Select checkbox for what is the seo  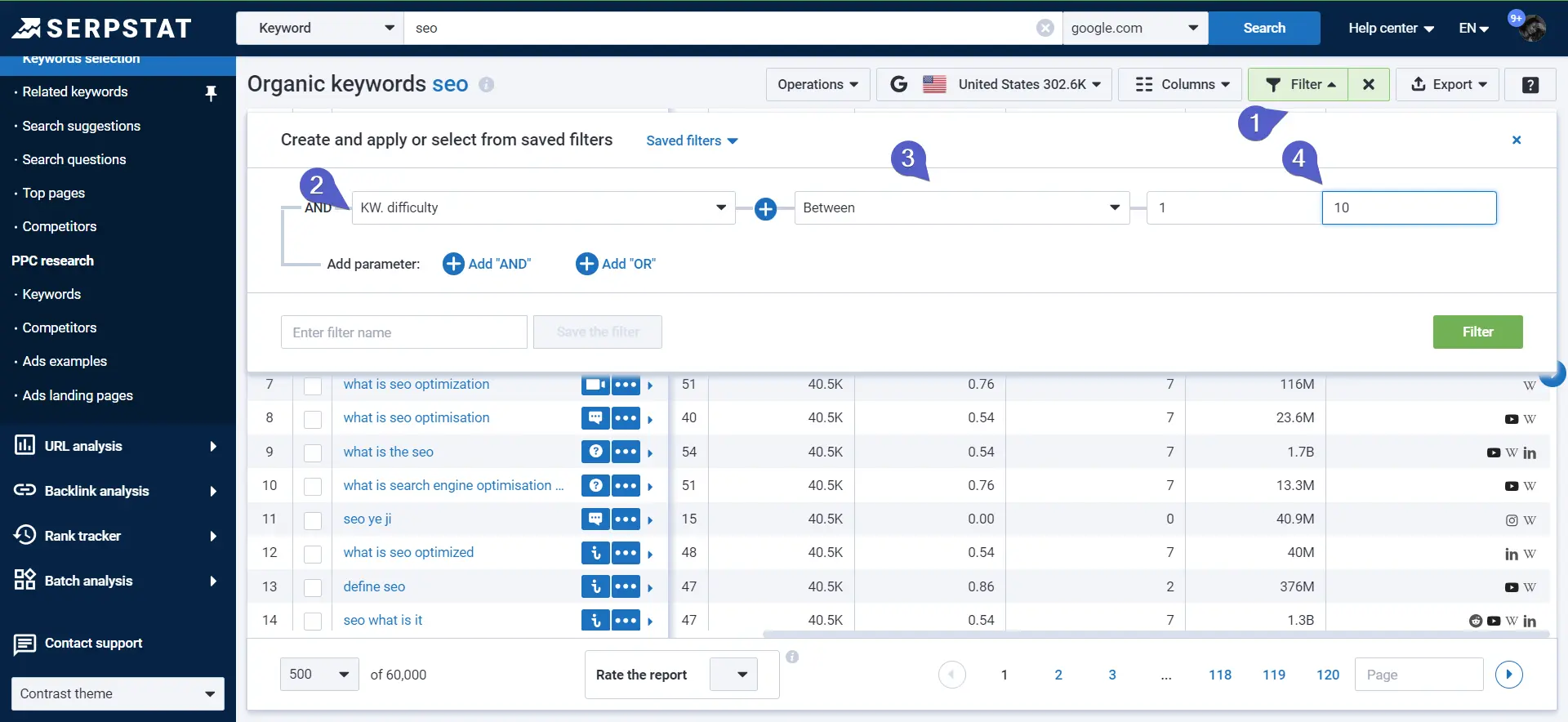[313, 452]
